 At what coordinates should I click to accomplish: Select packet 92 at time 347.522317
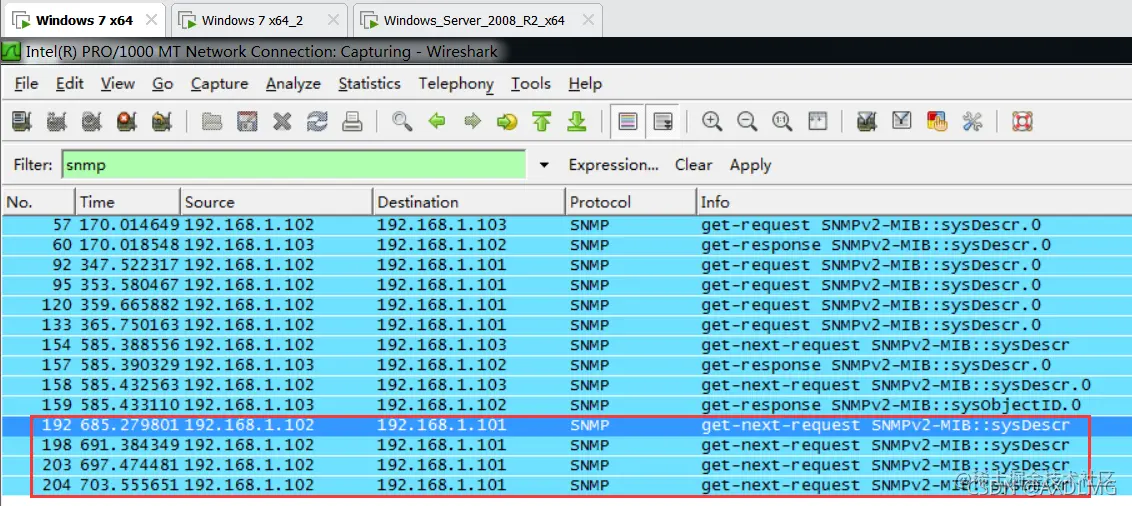tap(566, 265)
